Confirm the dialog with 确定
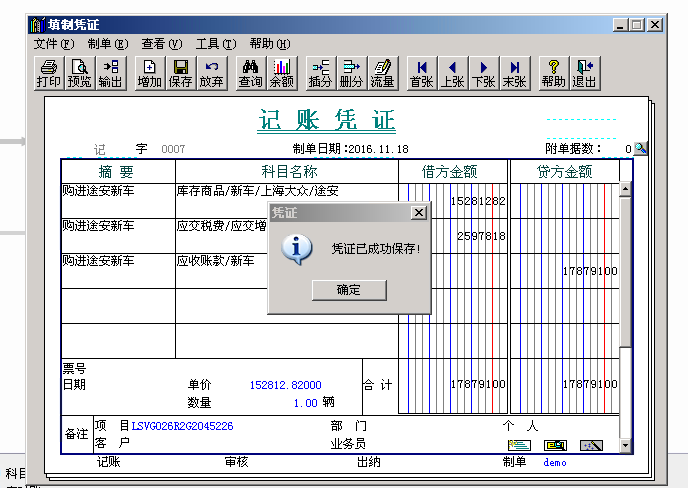This screenshot has height=488, width=688. pyautogui.click(x=349, y=290)
